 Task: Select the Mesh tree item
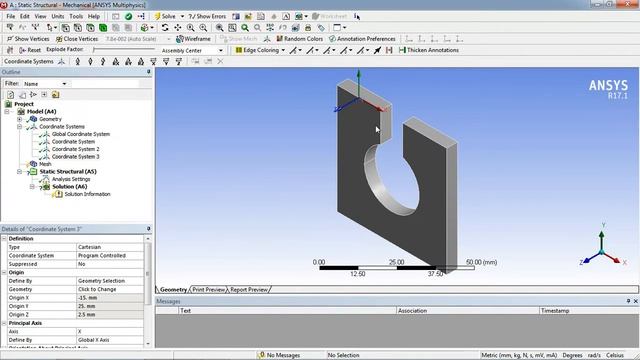[x=45, y=164]
